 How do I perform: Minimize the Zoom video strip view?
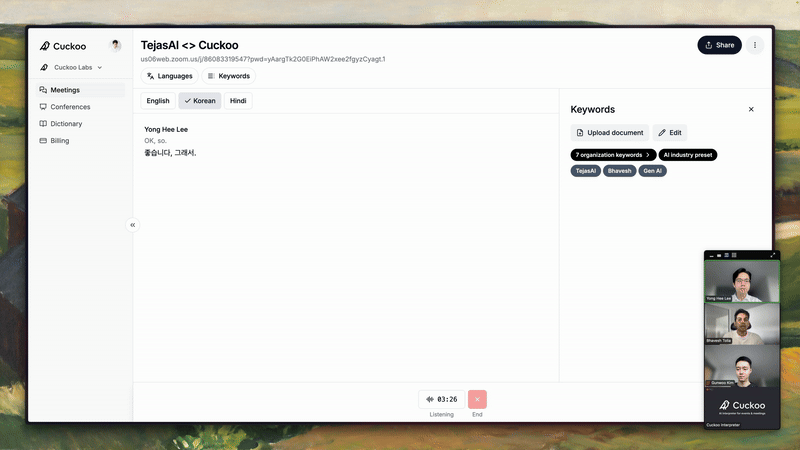[711, 255]
